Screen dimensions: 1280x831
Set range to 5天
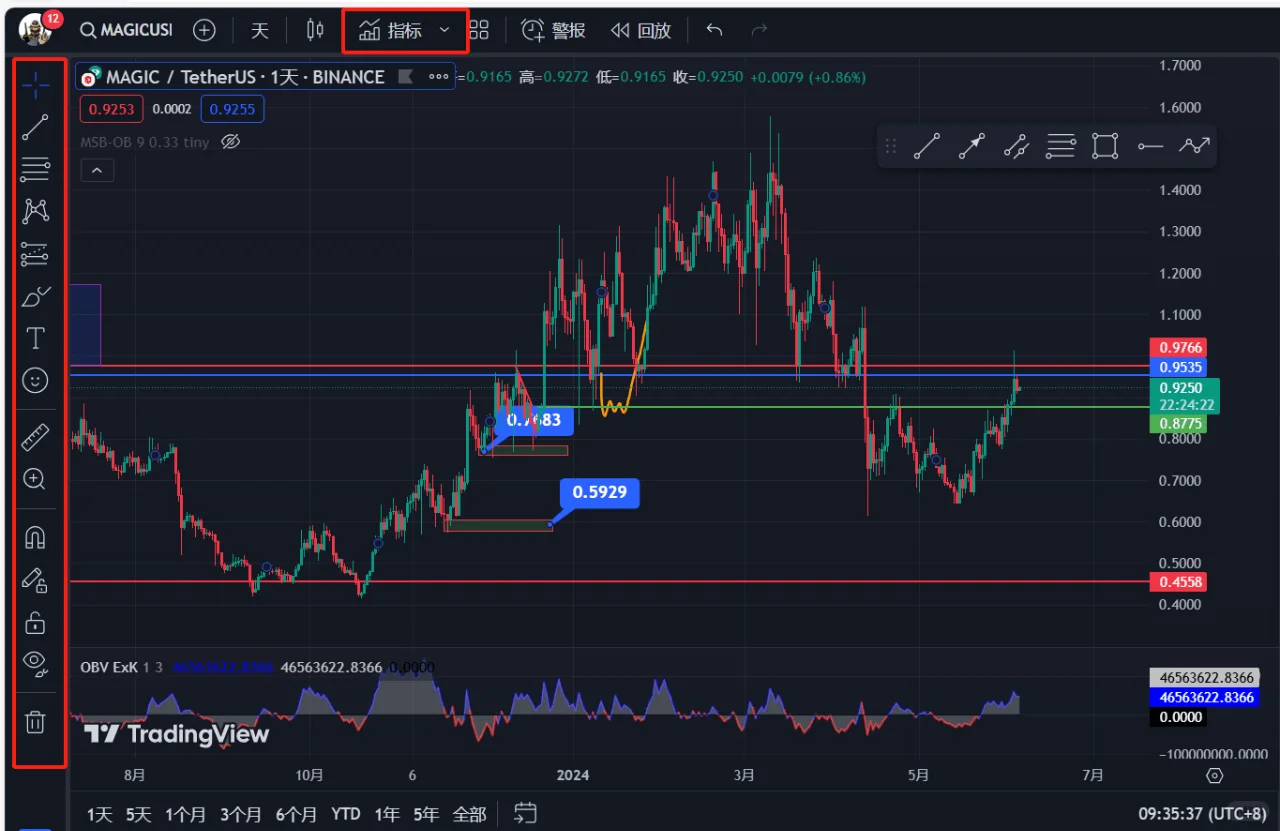tap(138, 814)
